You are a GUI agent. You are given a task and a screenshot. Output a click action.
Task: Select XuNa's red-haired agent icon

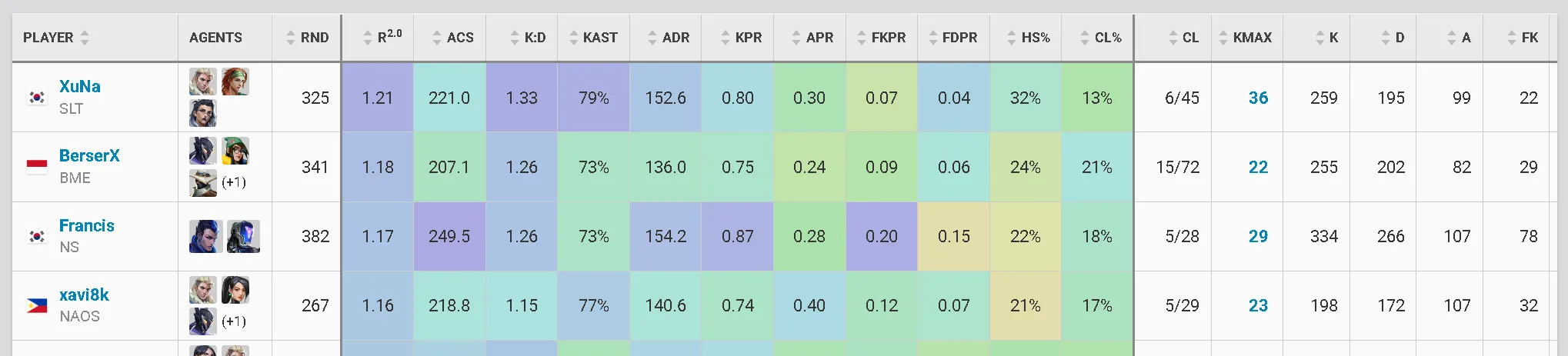pos(235,82)
